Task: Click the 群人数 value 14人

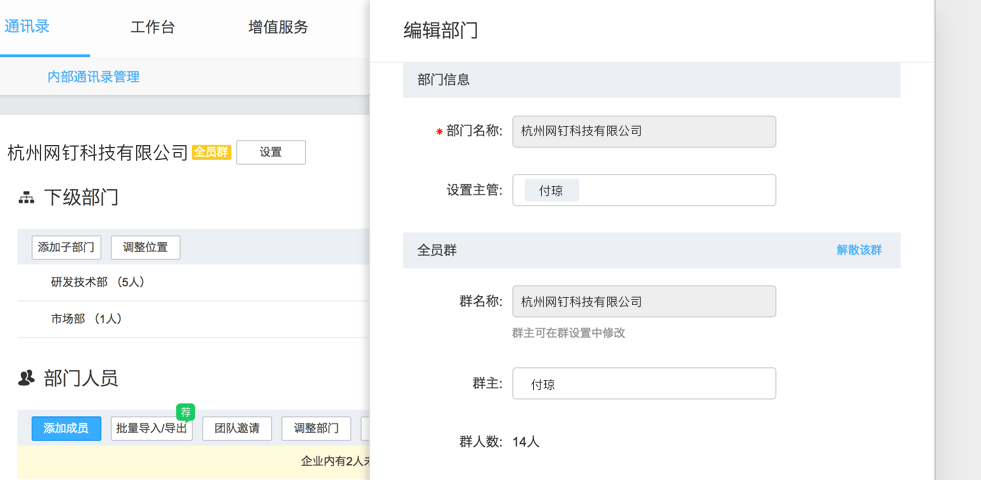Action: (x=526, y=442)
